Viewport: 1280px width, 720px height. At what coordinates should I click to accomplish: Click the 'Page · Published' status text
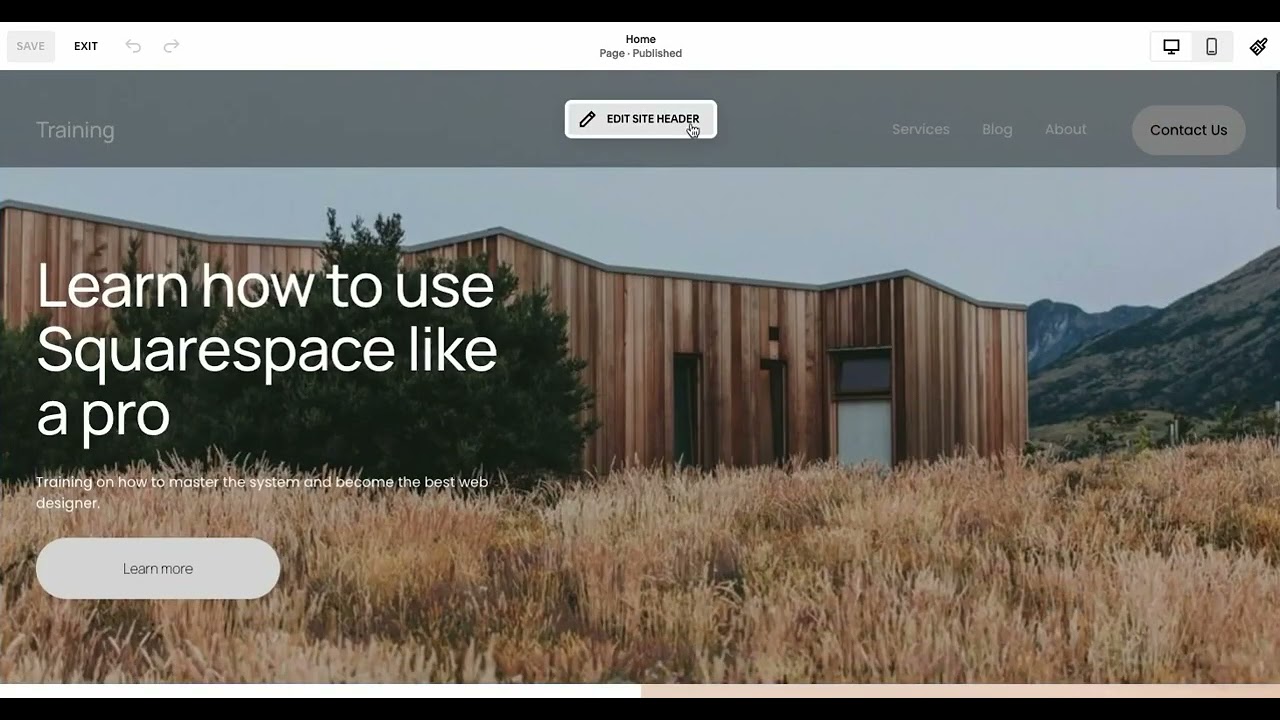point(640,54)
